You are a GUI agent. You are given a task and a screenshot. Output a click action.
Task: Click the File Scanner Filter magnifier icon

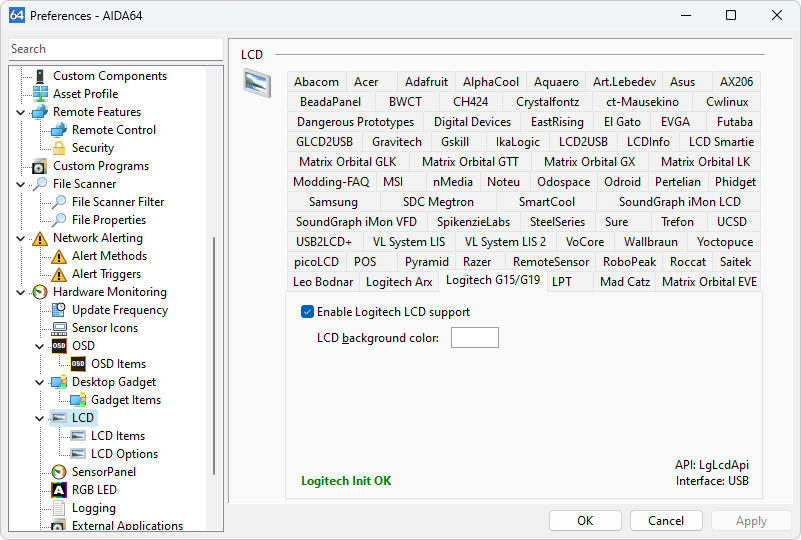[59, 202]
